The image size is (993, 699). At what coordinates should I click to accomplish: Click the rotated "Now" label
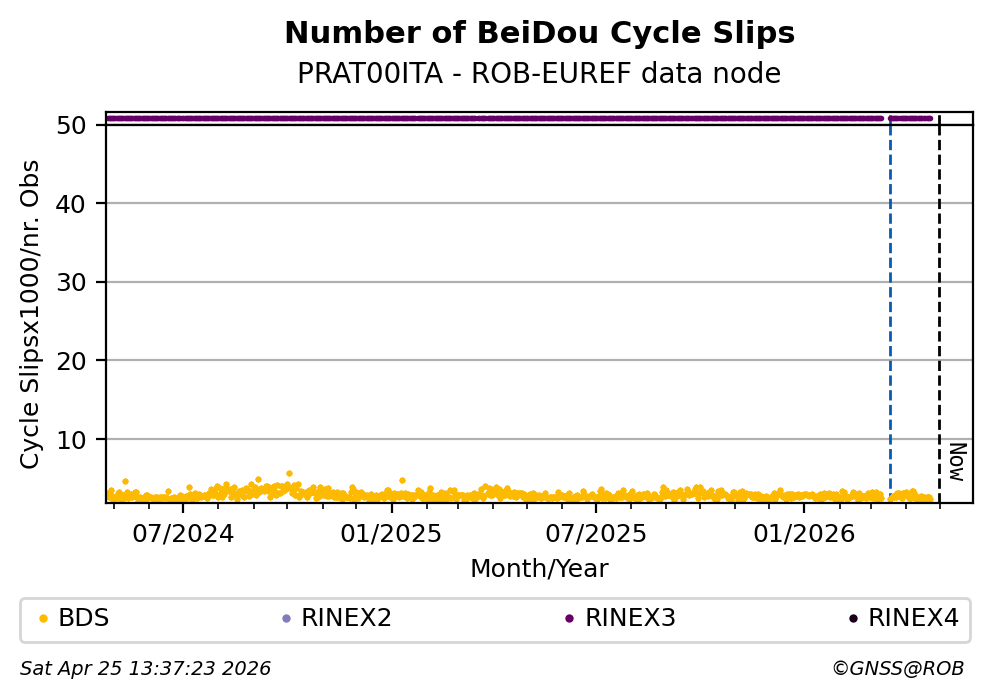957,461
